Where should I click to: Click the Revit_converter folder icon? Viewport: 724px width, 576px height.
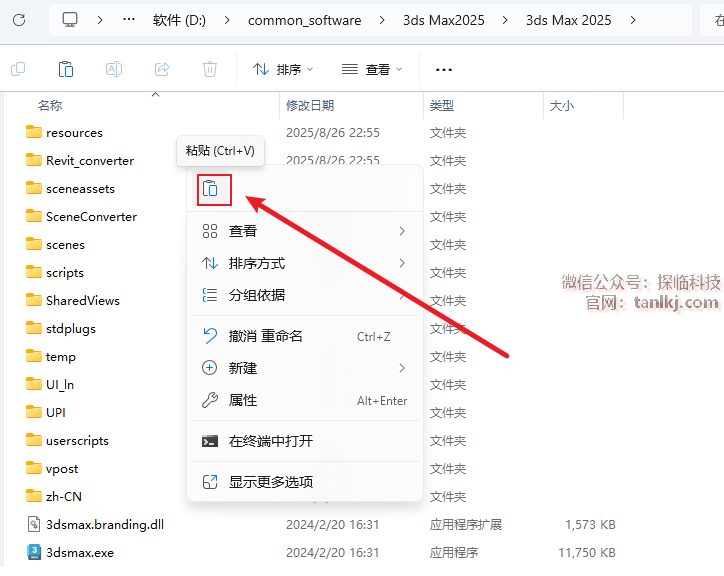point(34,160)
